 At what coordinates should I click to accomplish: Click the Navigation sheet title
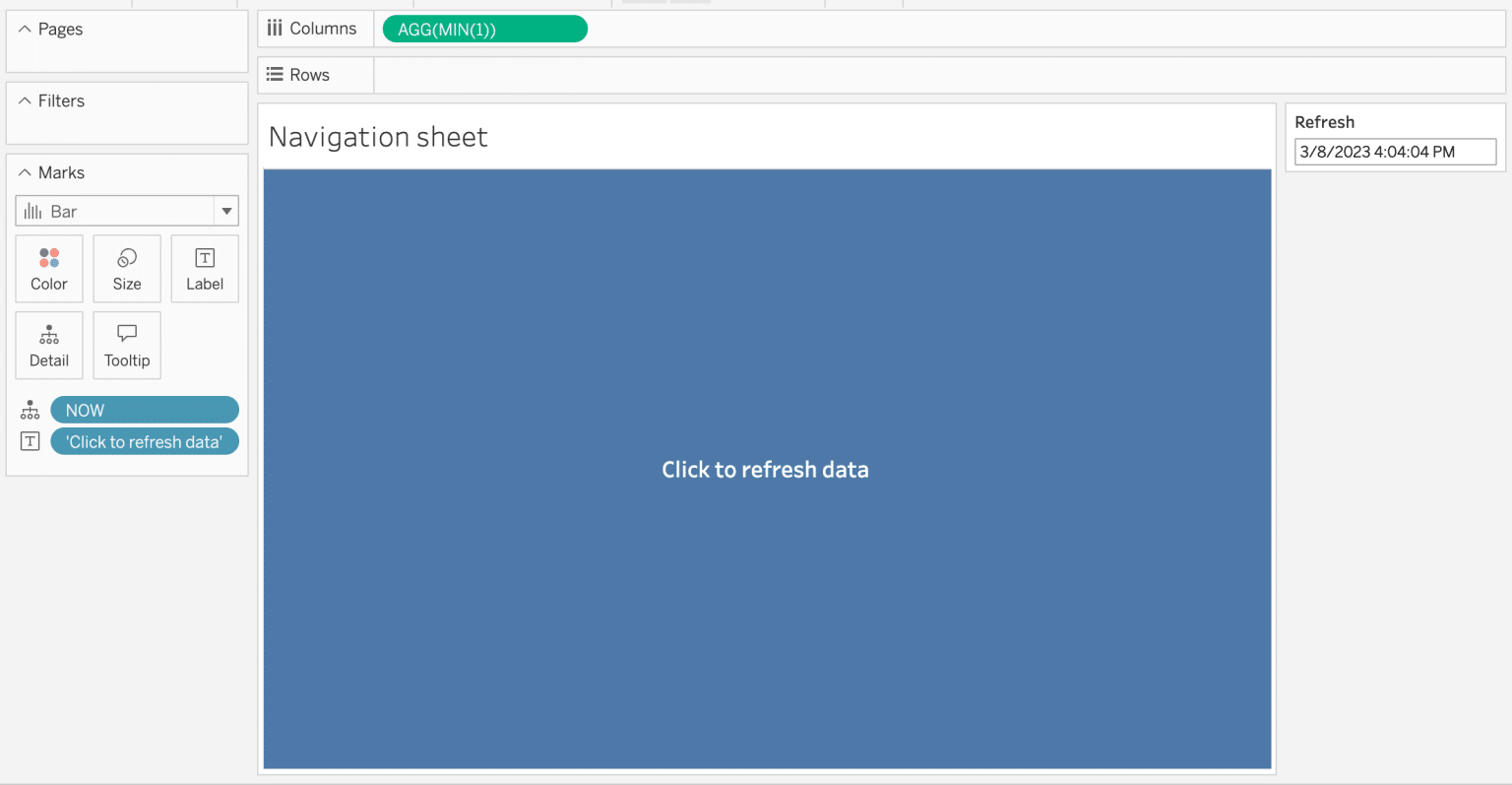point(378,137)
